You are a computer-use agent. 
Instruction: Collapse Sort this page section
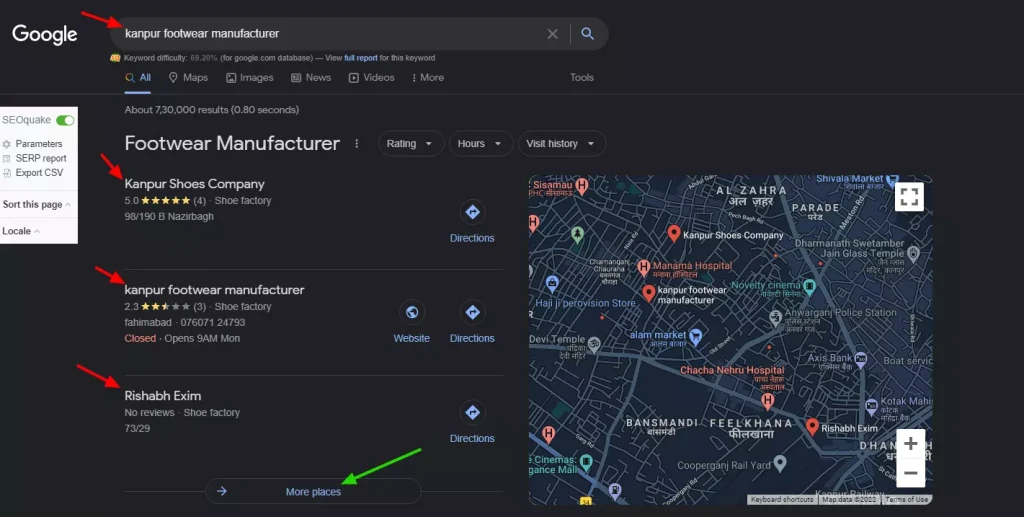click(37, 204)
